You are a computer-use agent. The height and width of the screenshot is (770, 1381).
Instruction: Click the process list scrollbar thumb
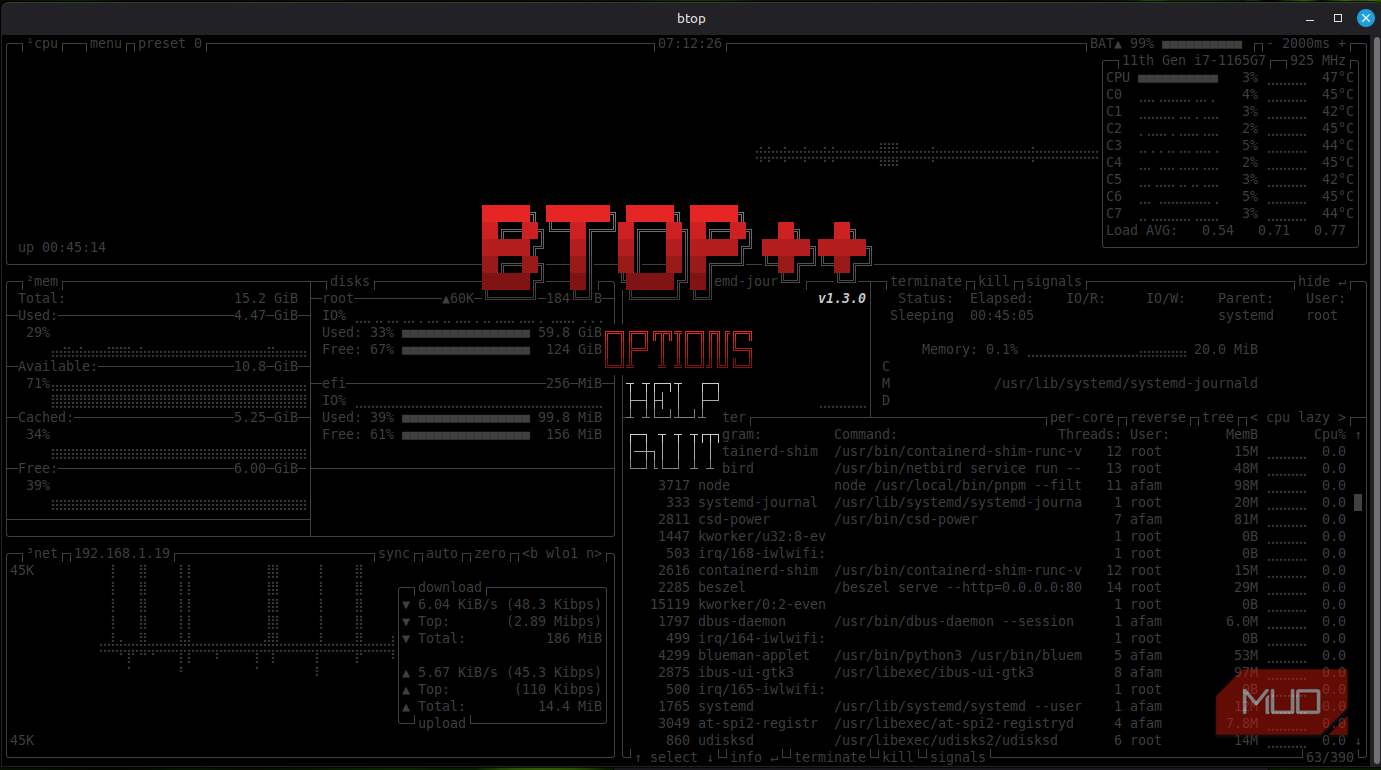(x=1358, y=502)
